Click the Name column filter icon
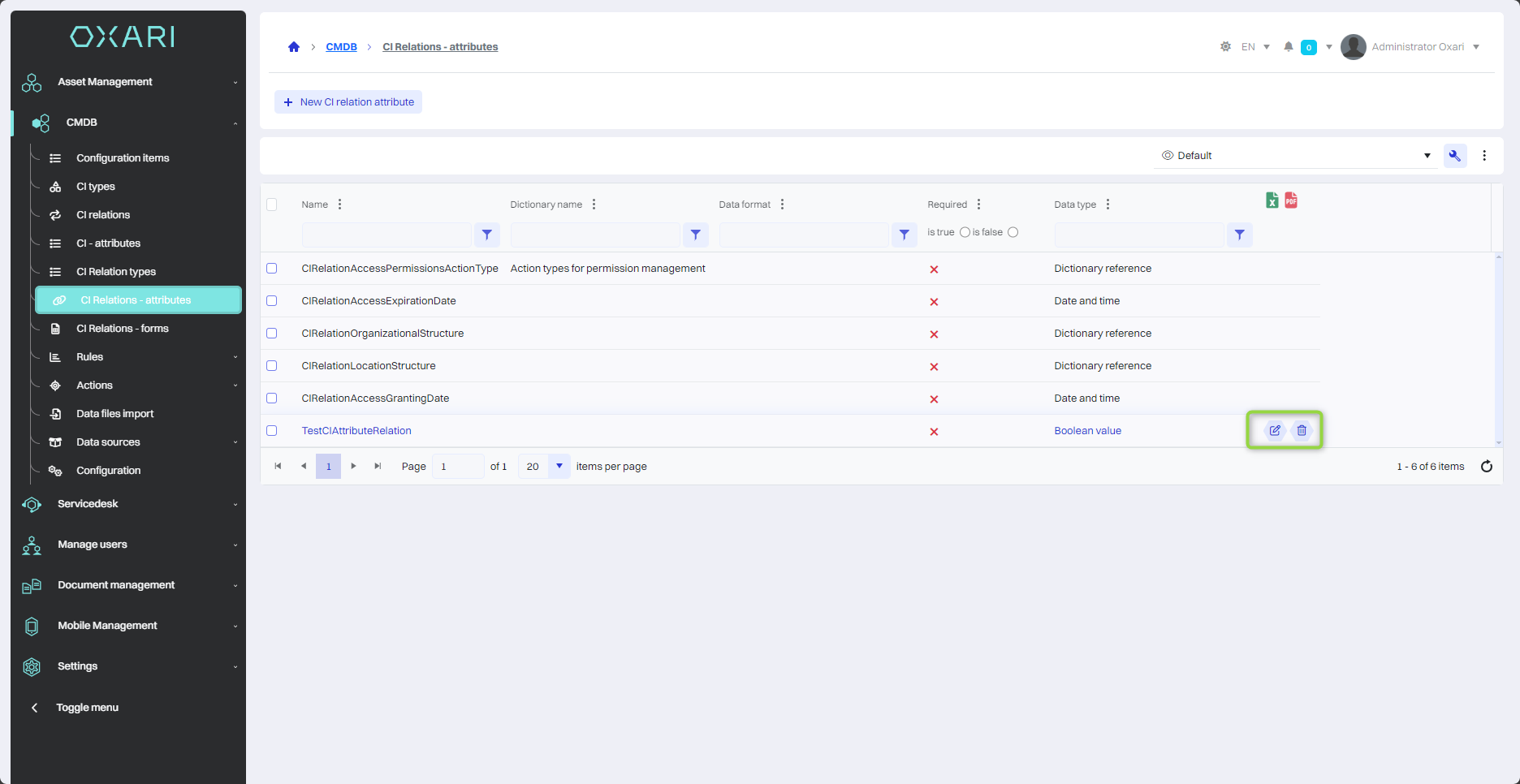Screen dimensions: 1520x784 tap(486, 235)
